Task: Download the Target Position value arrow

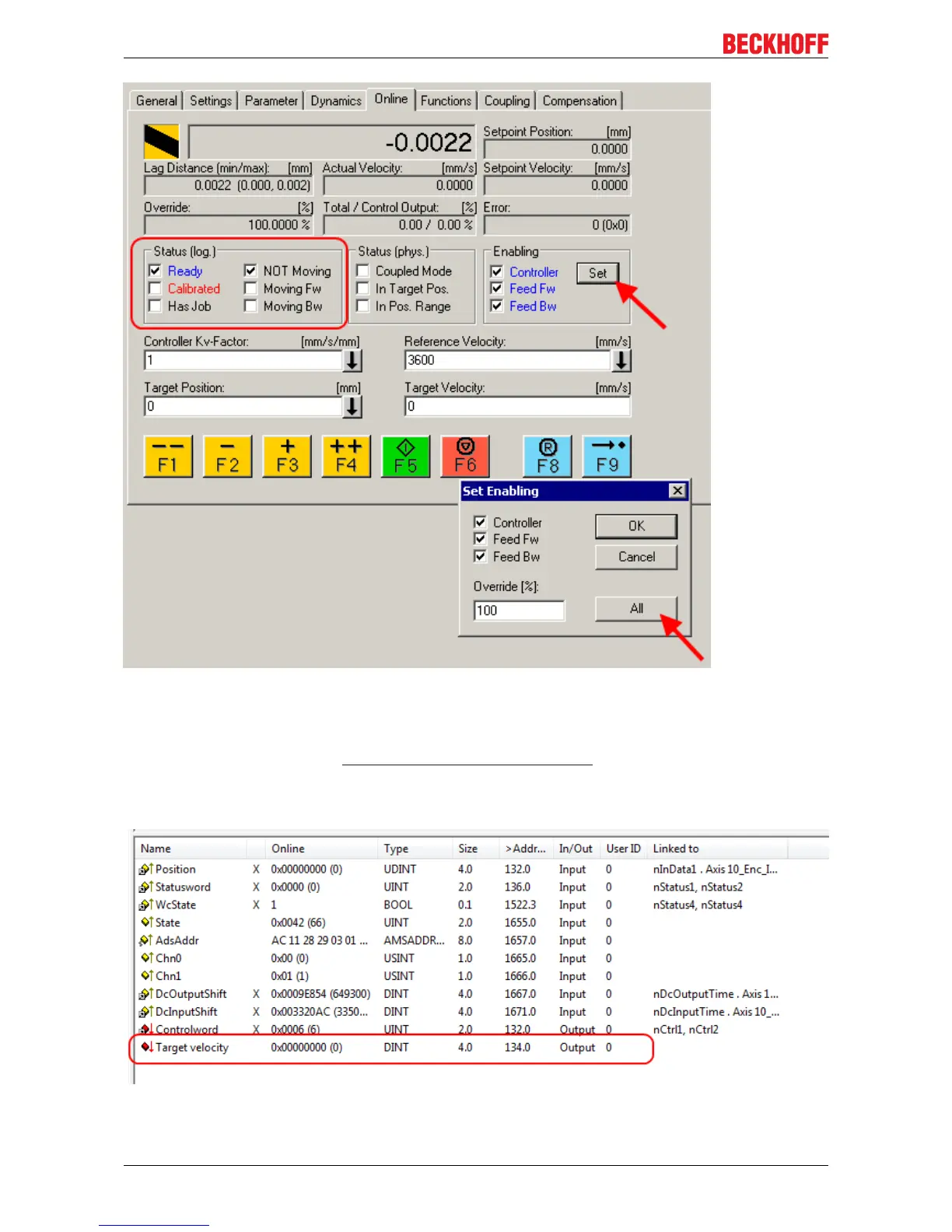Action: coord(352,406)
